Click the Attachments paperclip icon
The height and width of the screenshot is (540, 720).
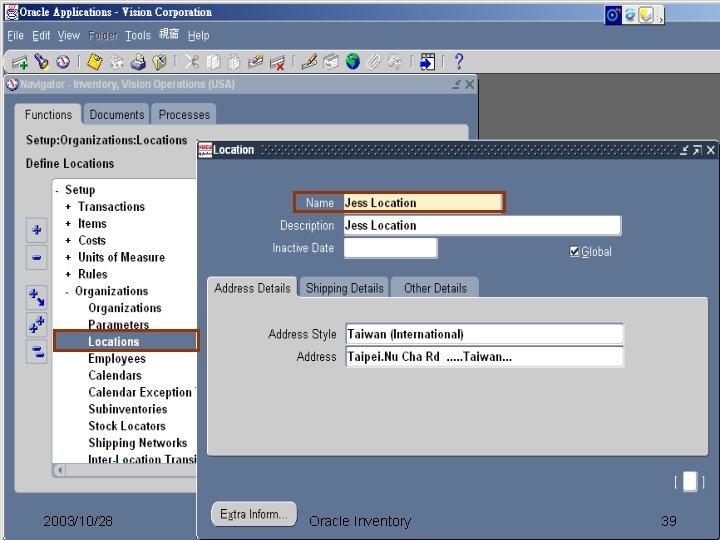(x=374, y=62)
